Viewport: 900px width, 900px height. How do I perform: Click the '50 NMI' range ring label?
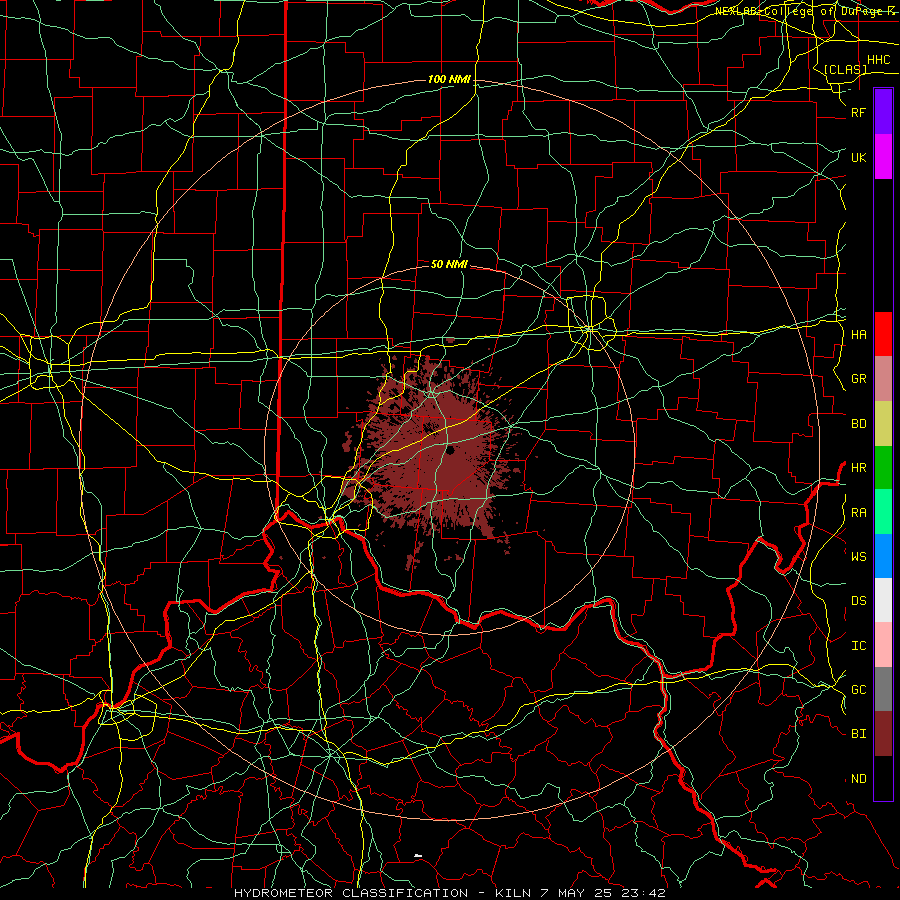click(449, 264)
